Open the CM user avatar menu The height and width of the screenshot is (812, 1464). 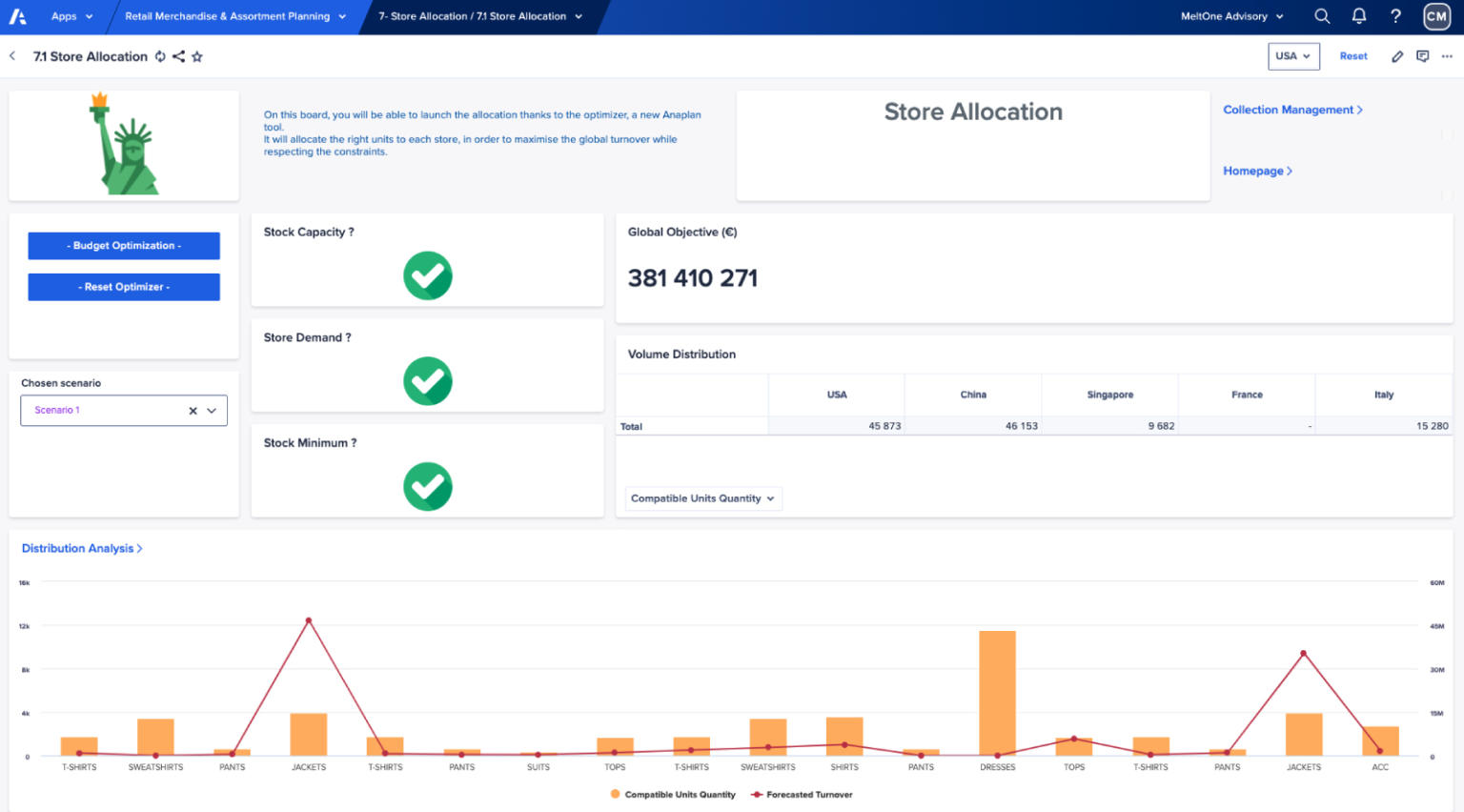(x=1436, y=16)
